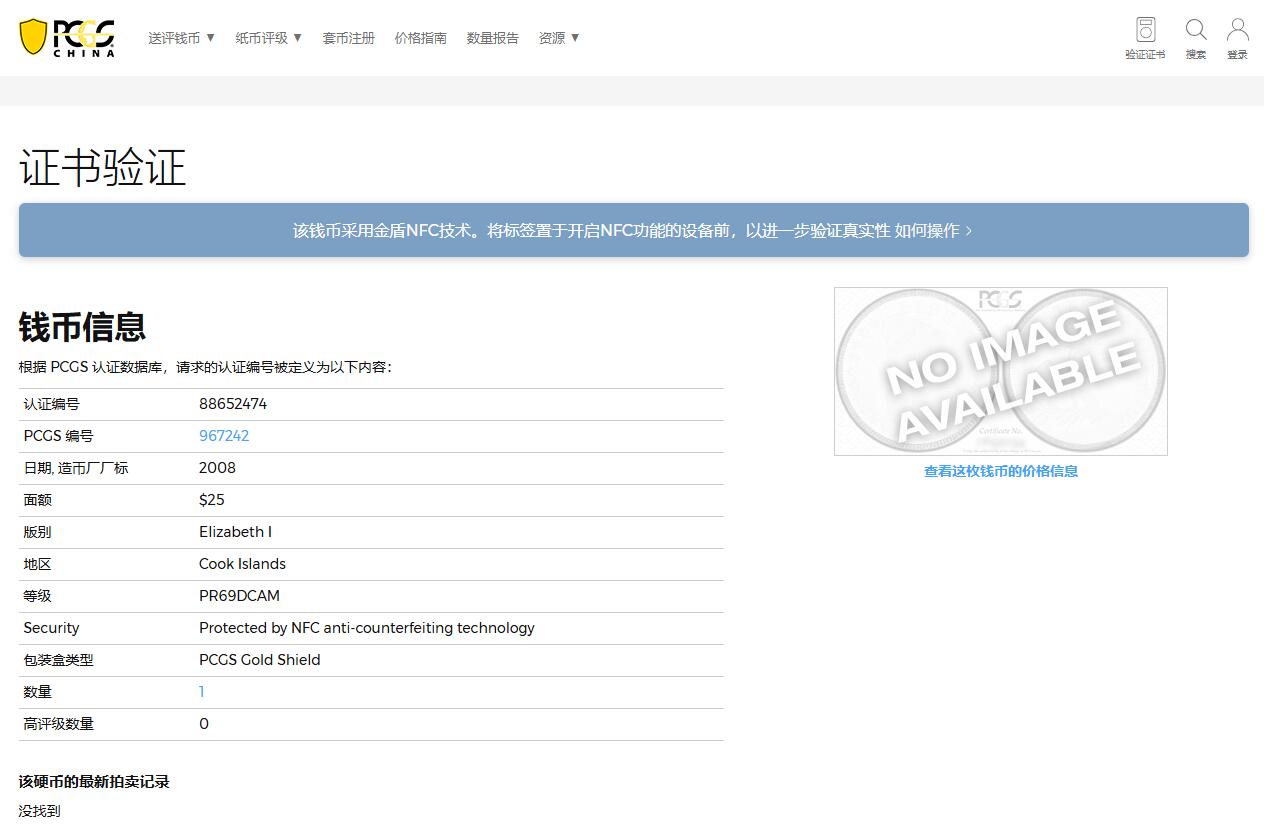The height and width of the screenshot is (831, 1264).
Task: Select the date value 2008
Action: click(217, 468)
